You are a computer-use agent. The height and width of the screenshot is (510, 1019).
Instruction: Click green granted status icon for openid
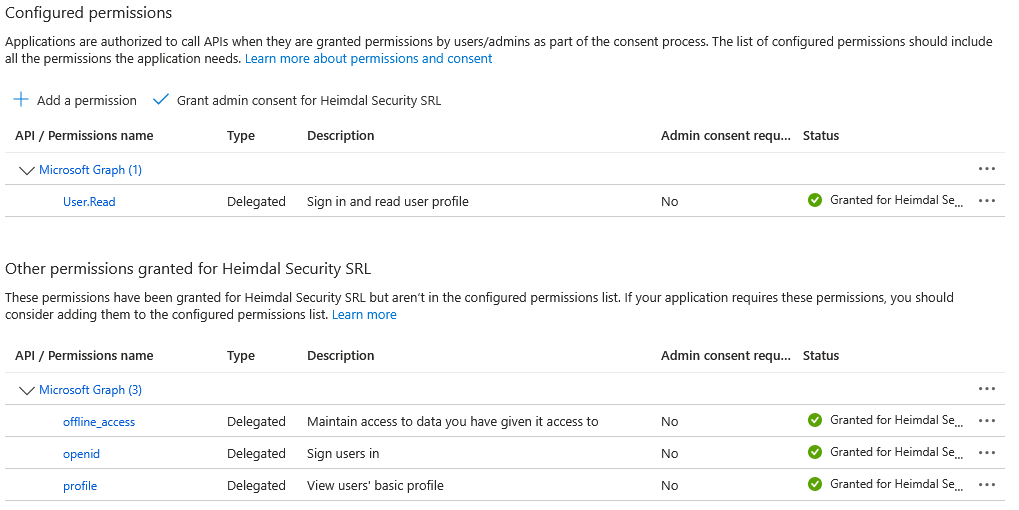point(814,452)
